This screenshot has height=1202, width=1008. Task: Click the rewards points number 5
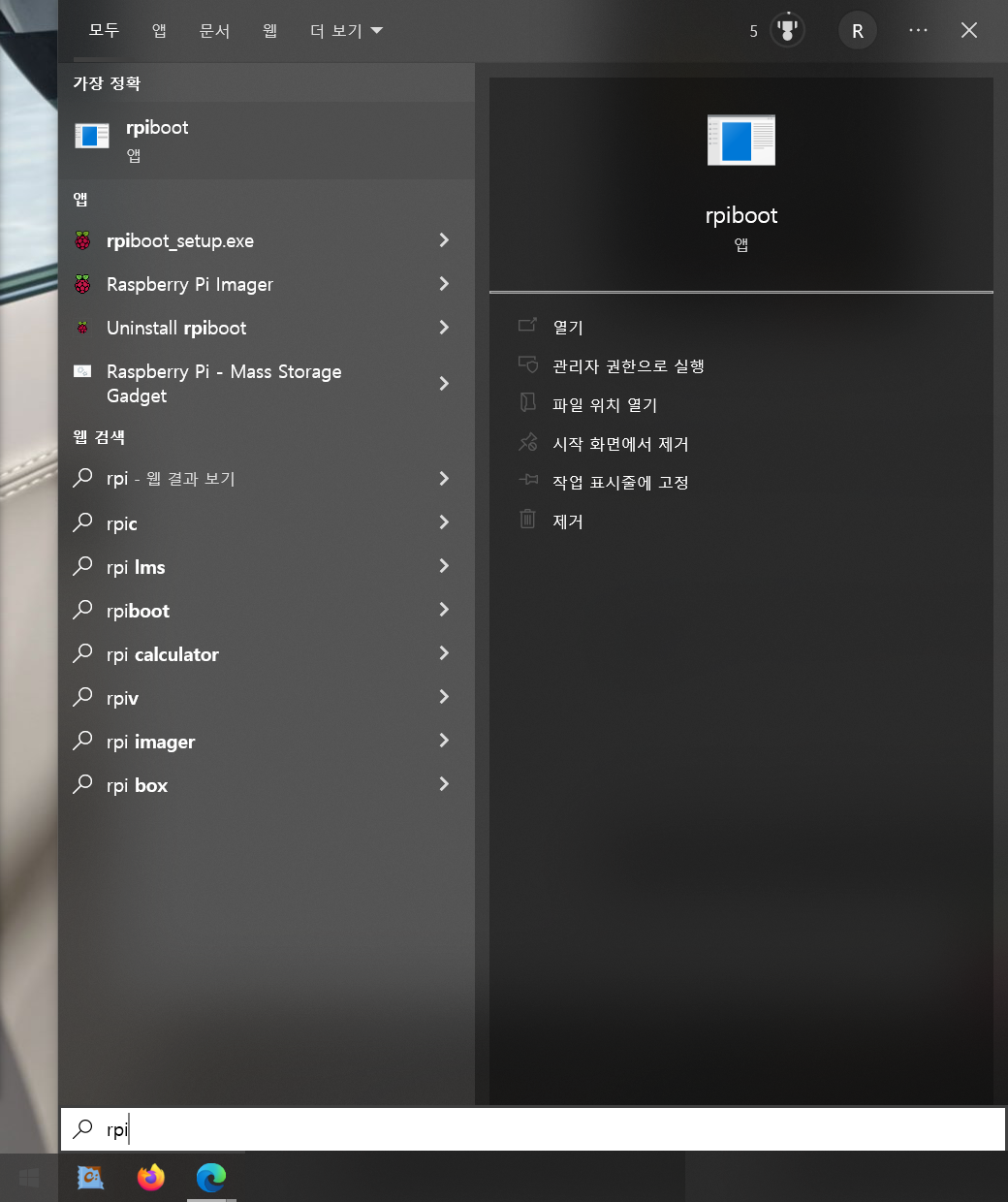point(753,32)
